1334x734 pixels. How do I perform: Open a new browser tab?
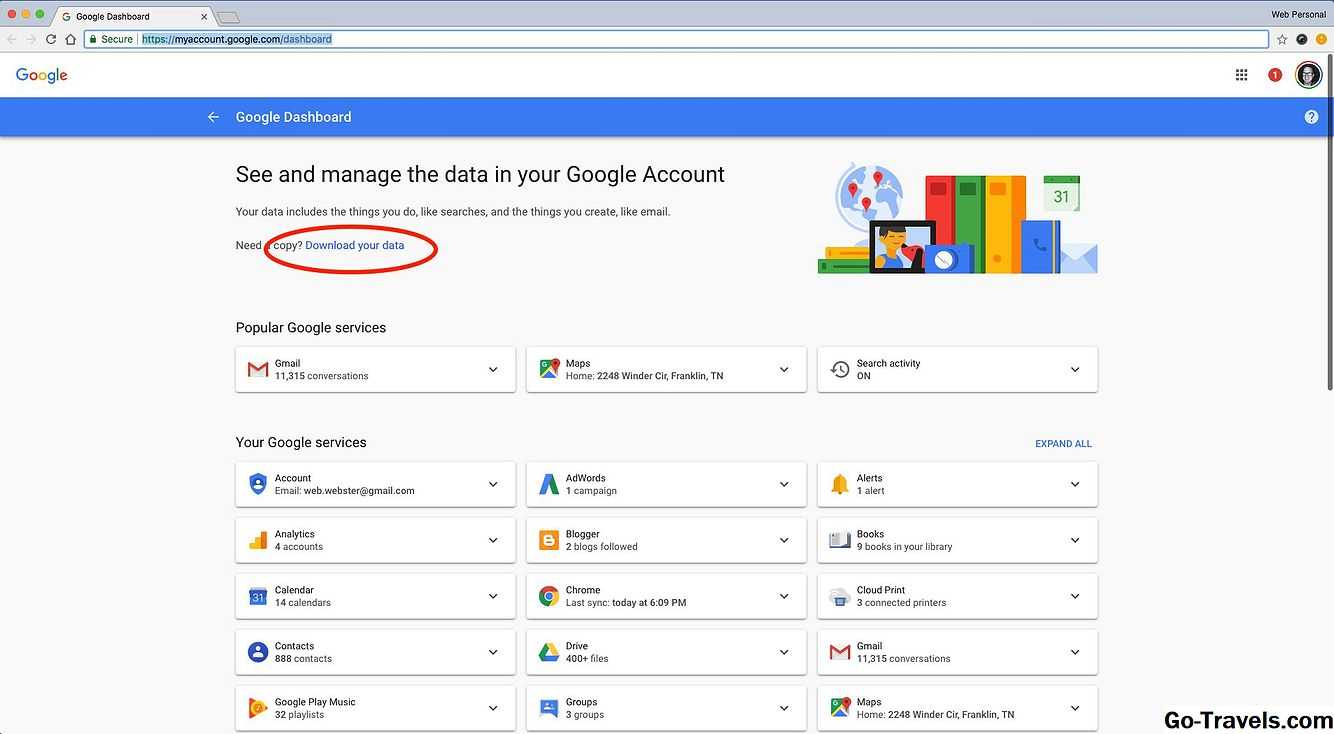[x=228, y=17]
